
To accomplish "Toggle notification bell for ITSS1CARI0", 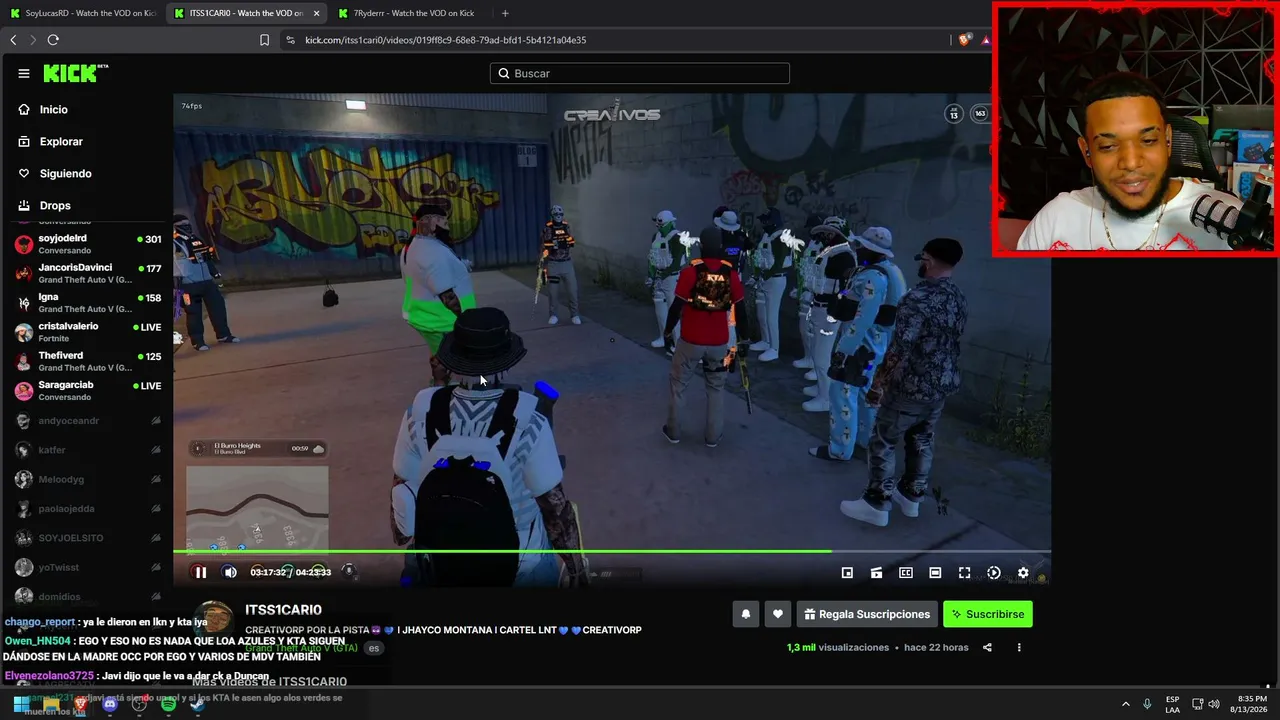I will pyautogui.click(x=745, y=614).
